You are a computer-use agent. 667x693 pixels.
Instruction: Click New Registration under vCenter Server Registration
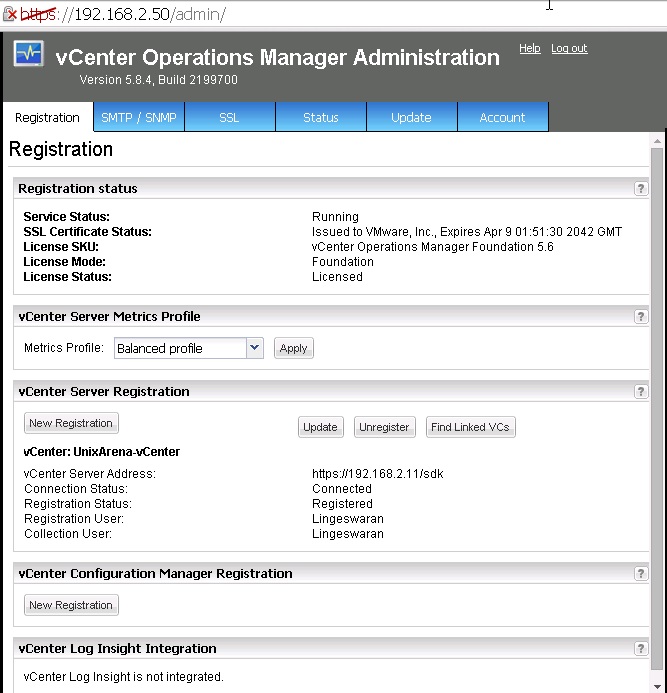(x=71, y=423)
